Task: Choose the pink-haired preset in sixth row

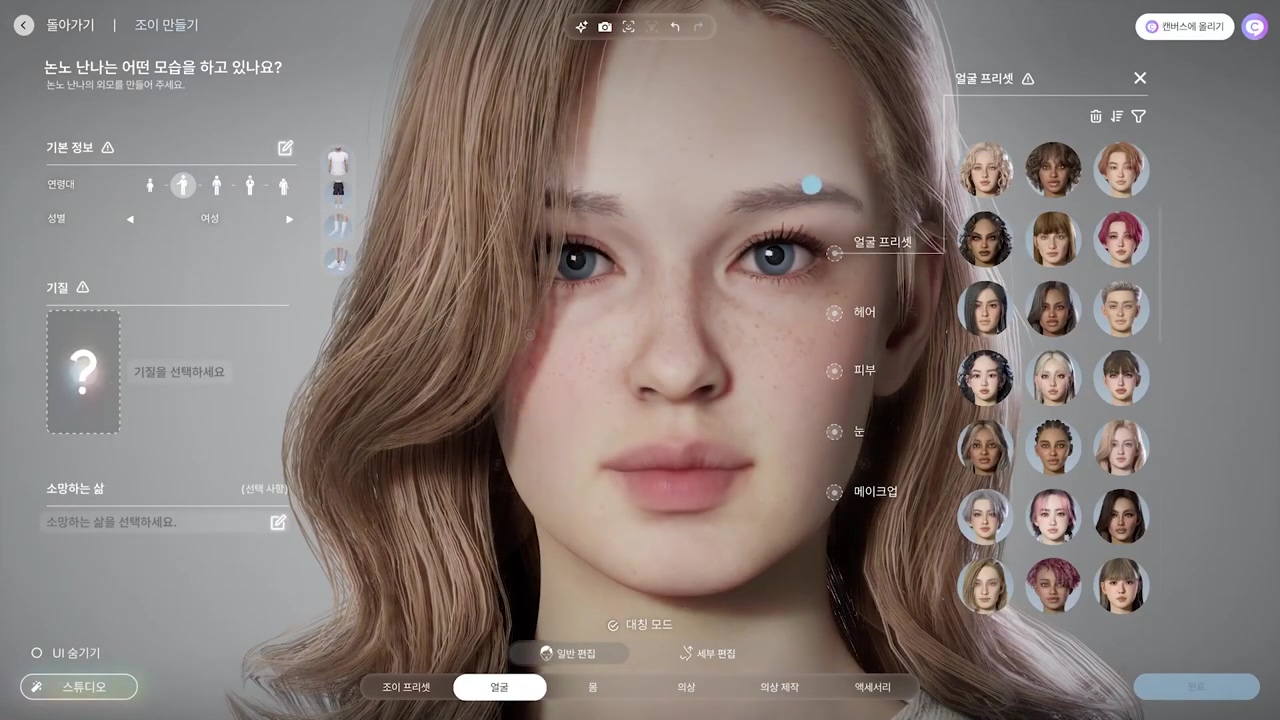Action: coord(1053,517)
